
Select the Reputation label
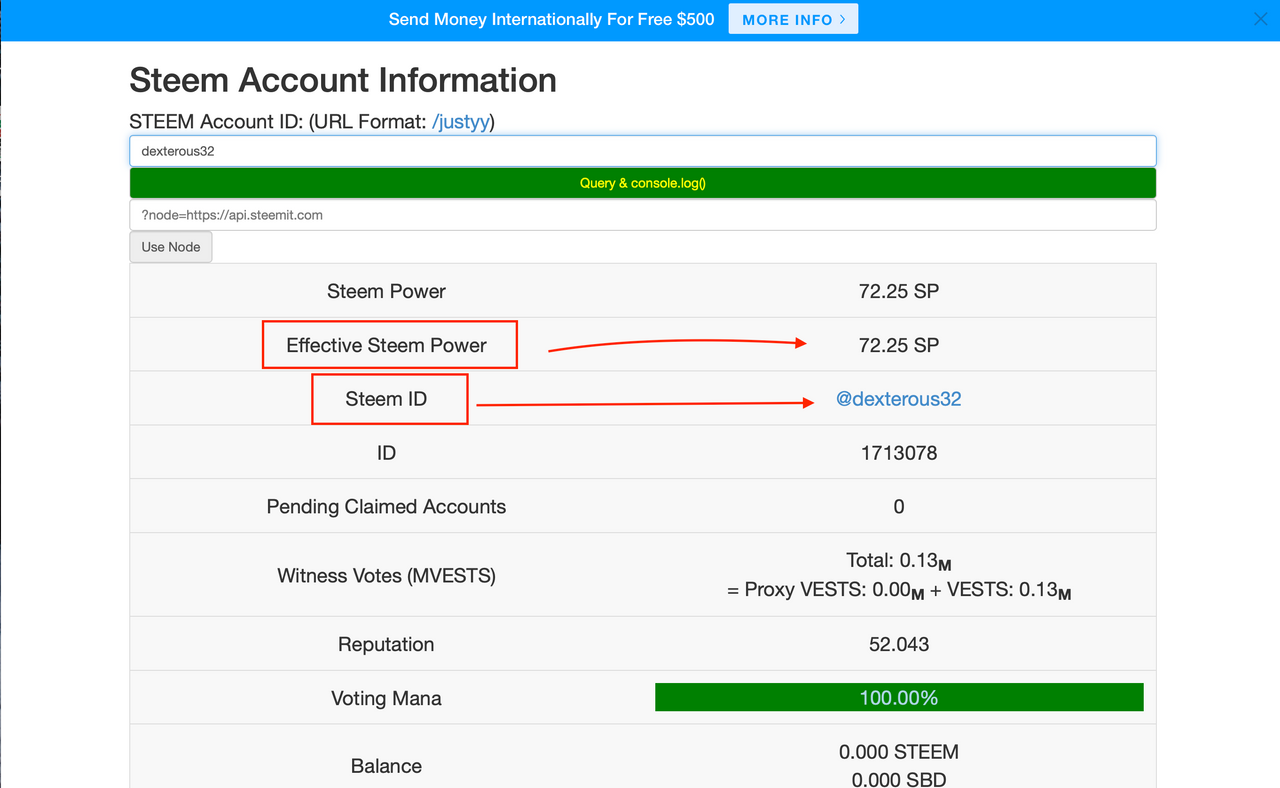tap(386, 644)
